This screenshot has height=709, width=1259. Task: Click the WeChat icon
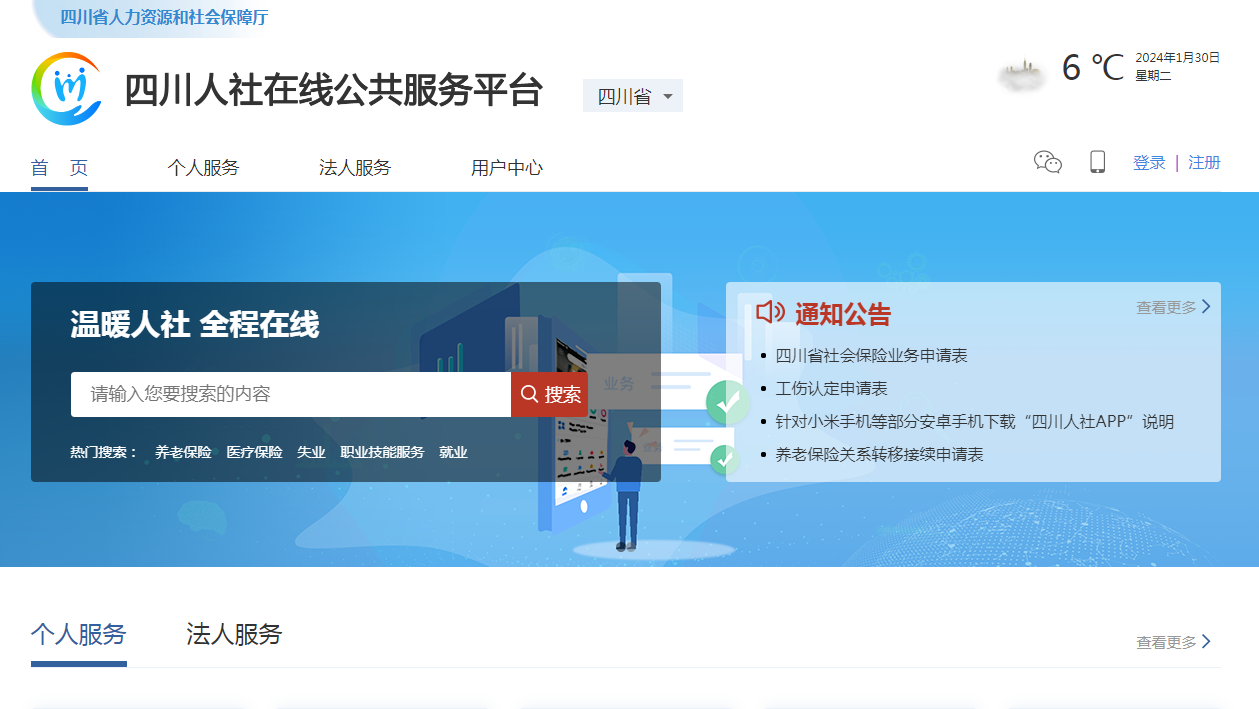[x=1047, y=162]
